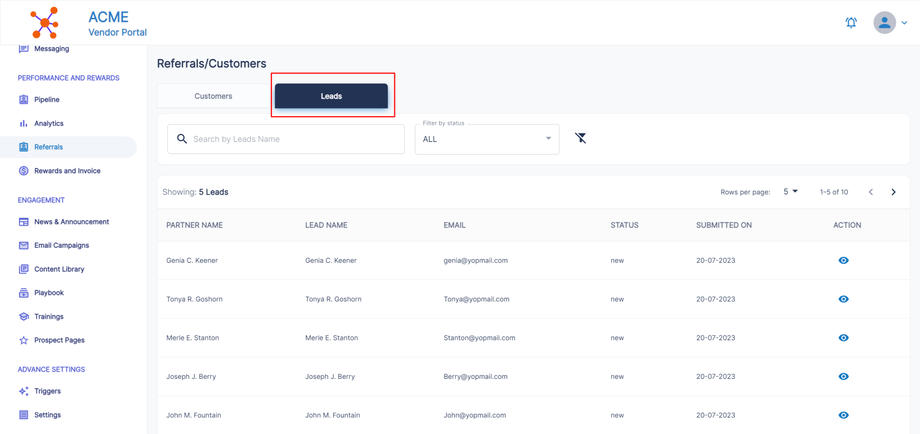
Task: Open the Playbook page
Action: click(49, 293)
